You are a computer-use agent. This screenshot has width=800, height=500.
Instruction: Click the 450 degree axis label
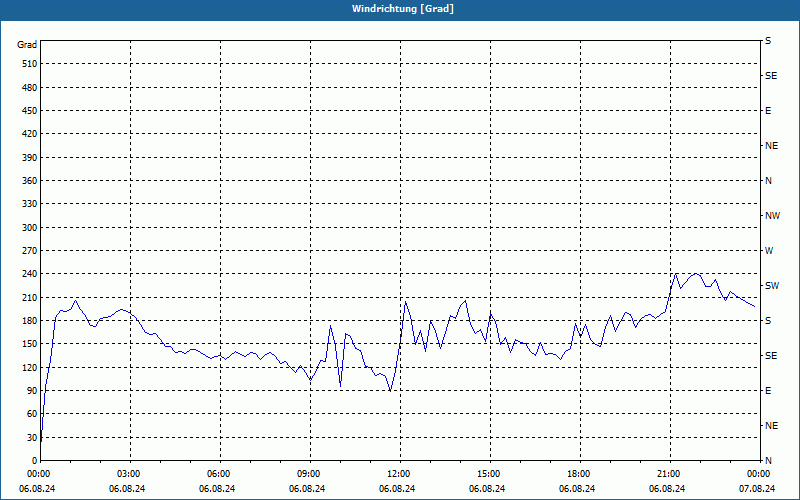point(30,111)
